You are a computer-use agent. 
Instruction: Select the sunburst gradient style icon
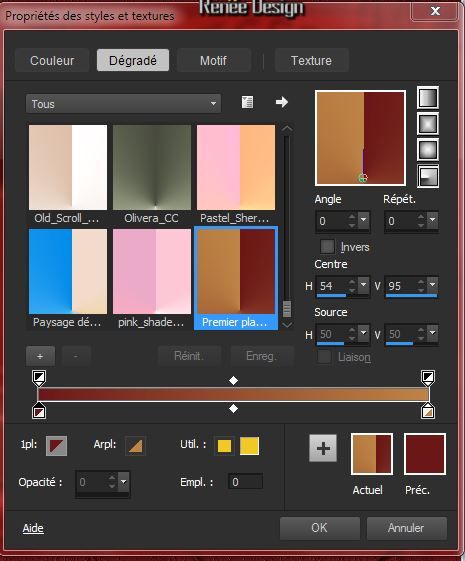tap(428, 150)
